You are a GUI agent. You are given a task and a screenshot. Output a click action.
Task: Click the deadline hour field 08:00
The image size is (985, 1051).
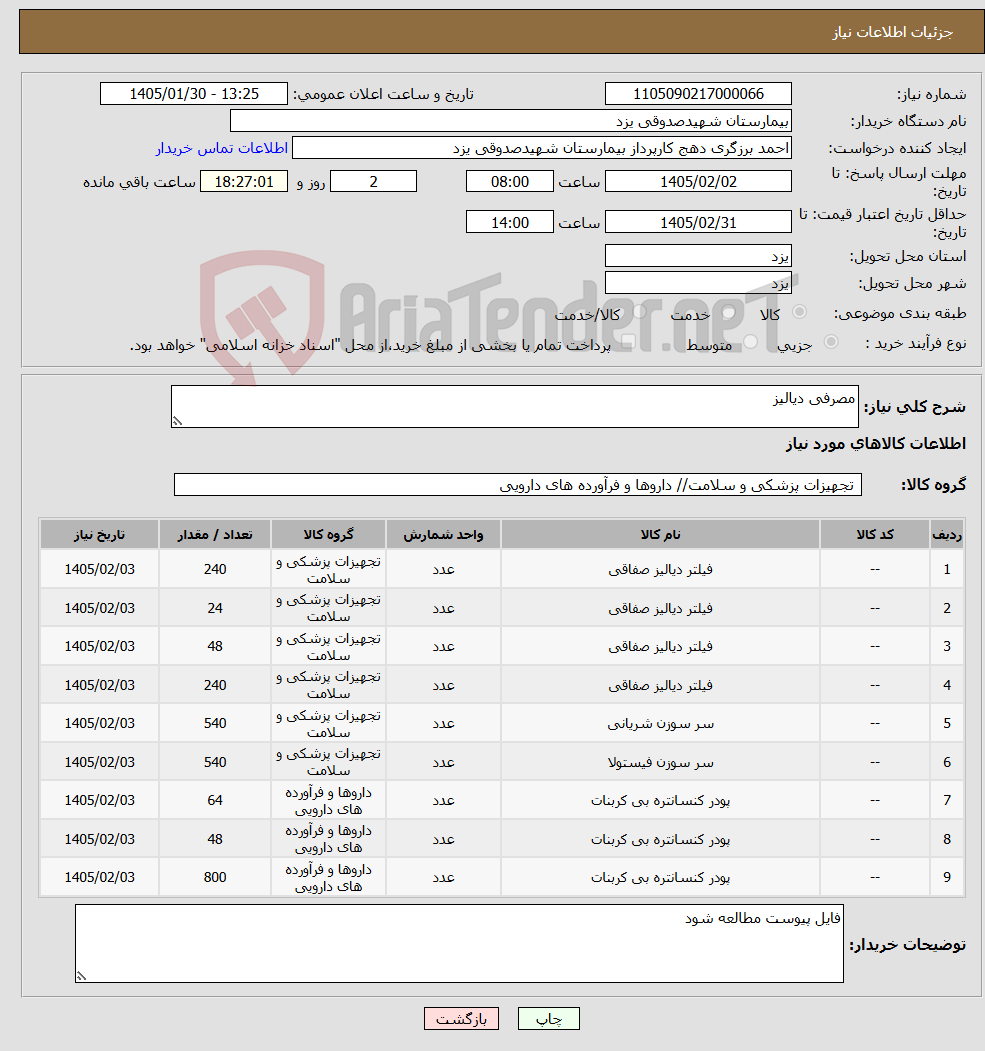[510, 182]
